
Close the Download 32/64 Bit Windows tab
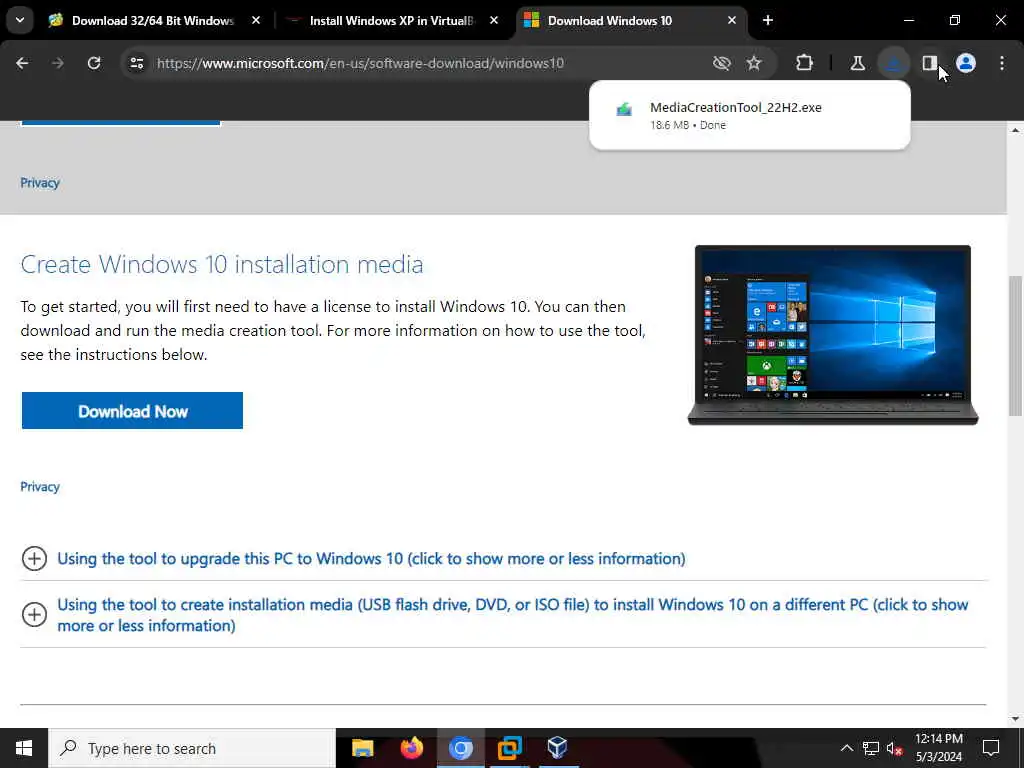point(256,21)
